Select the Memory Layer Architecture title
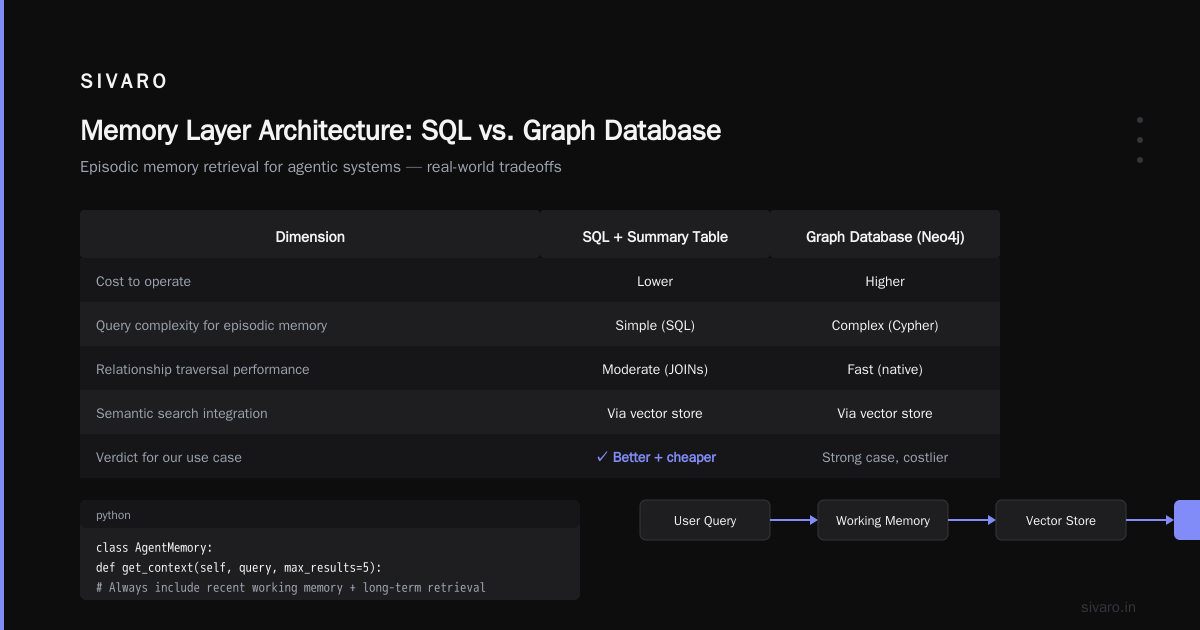Viewport: 1200px width, 630px height. coord(400,131)
